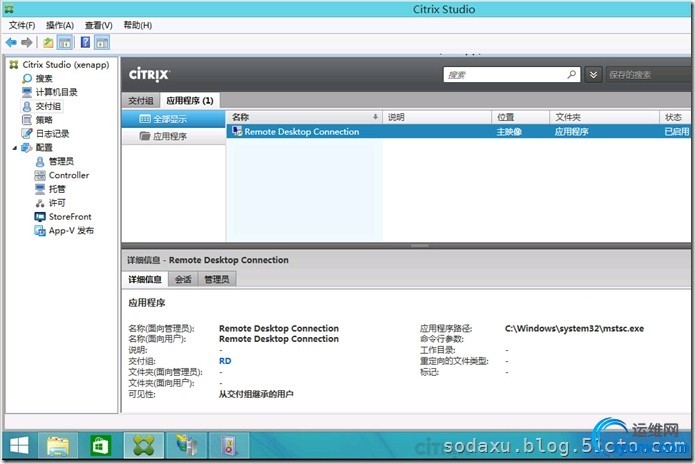
Task: Open the Windows Start button
Action: coord(19,445)
